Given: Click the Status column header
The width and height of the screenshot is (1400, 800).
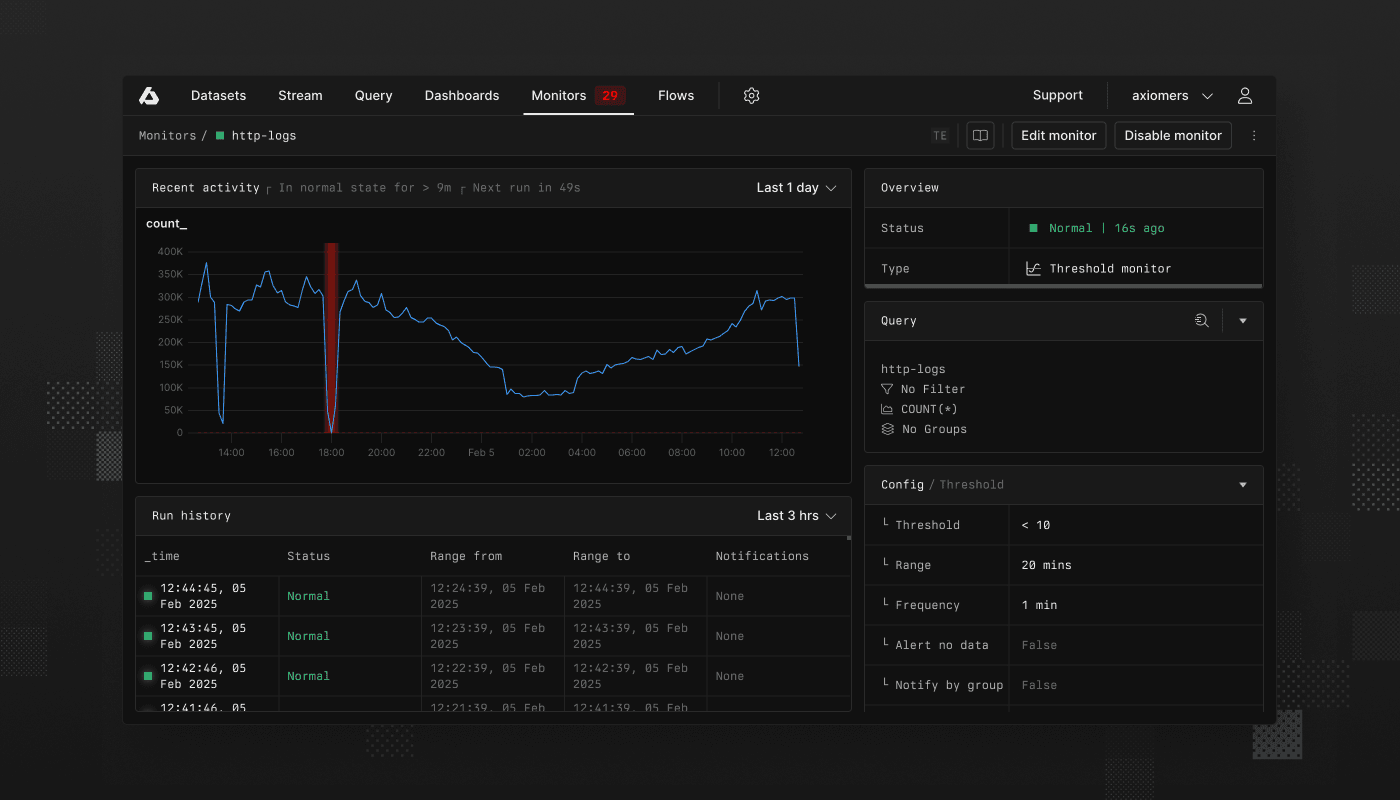Looking at the screenshot, I should (308, 556).
